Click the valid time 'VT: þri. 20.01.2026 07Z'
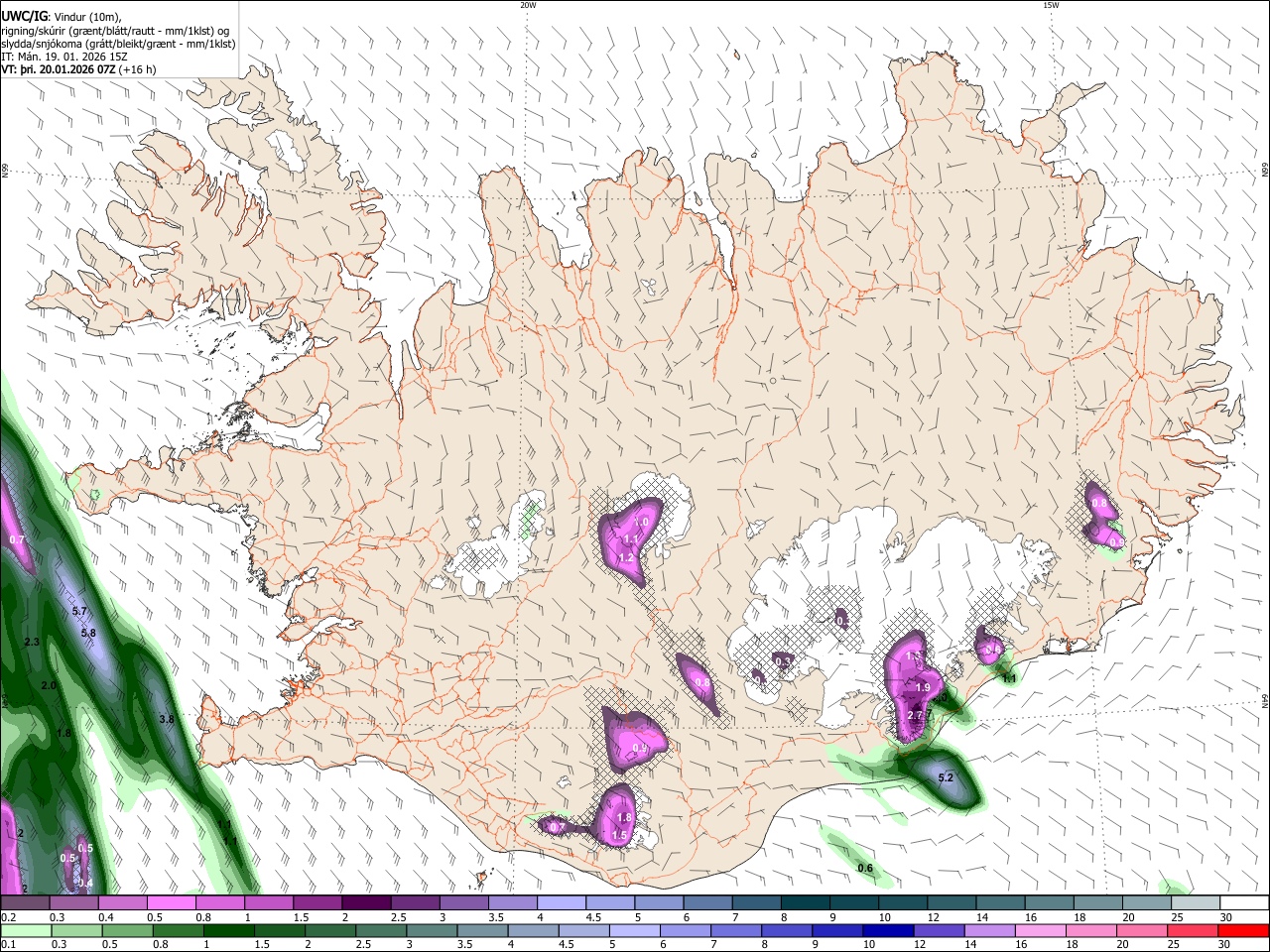The width and height of the screenshot is (1270, 952). tap(59, 70)
